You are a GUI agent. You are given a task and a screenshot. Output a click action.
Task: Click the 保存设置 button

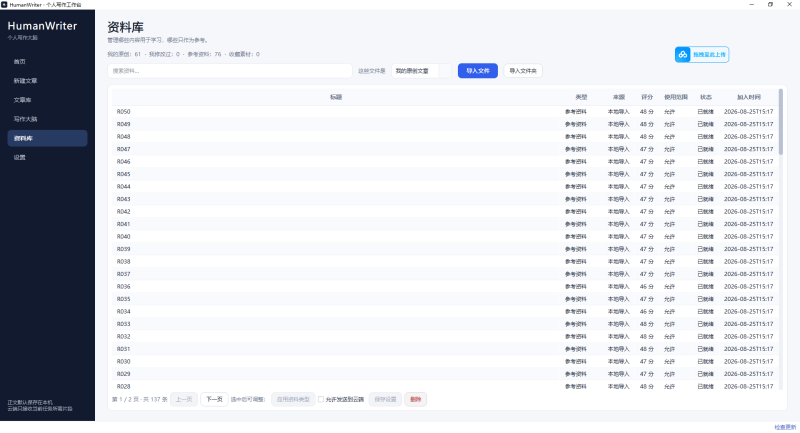(385, 399)
